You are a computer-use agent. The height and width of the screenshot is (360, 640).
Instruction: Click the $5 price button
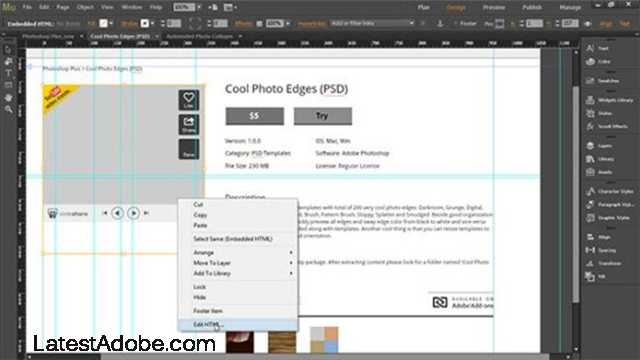pyautogui.click(x=254, y=116)
